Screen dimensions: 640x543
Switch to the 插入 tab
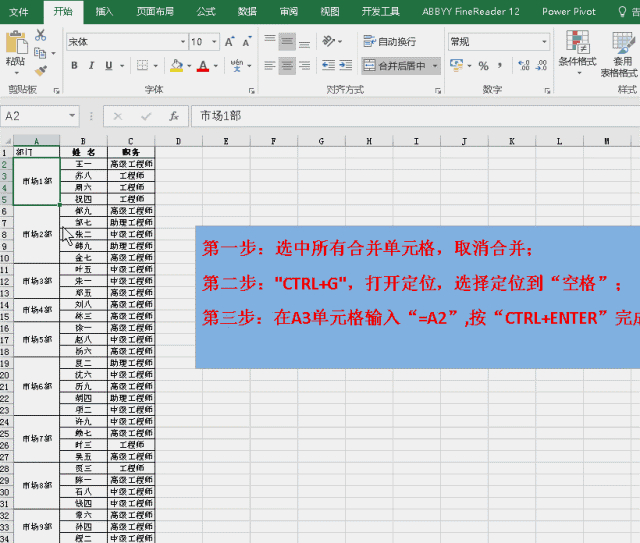tap(104, 11)
